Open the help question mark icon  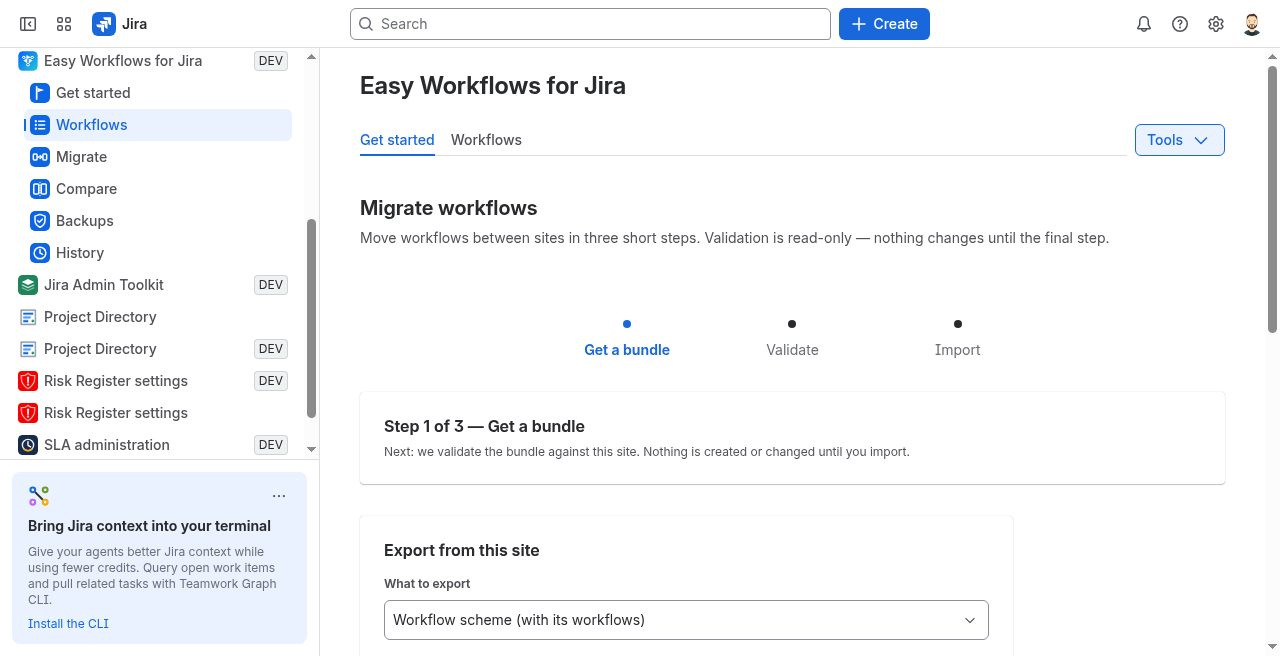1180,24
